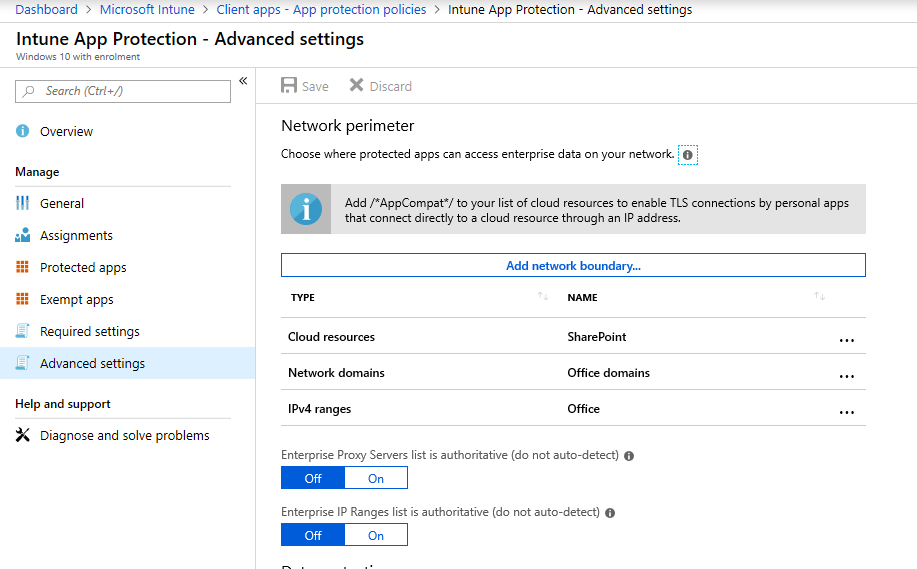Click Add network boundary button
The height and width of the screenshot is (569, 917).
573,265
